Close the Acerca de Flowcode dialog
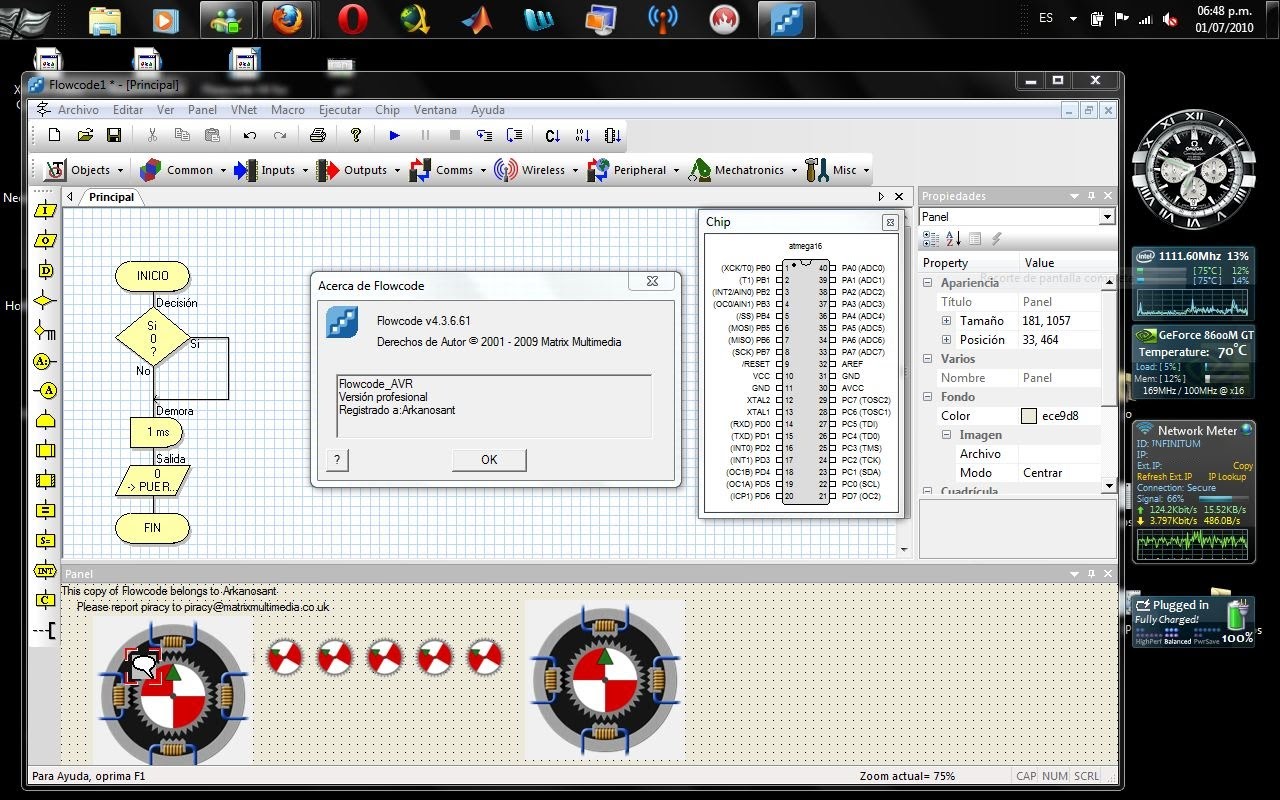Viewport: 1280px width, 800px height. click(652, 282)
